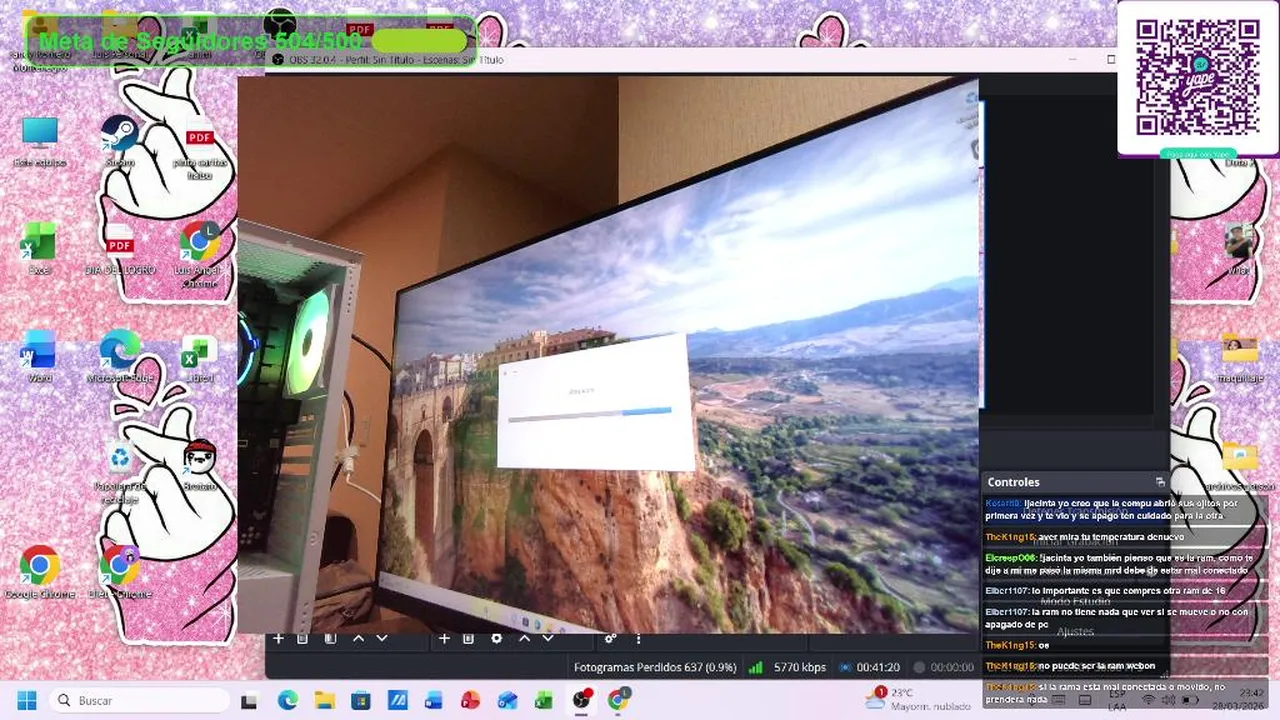The image size is (1280, 720).
Task: Open the OBS source properties gear icon
Action: (x=497, y=639)
